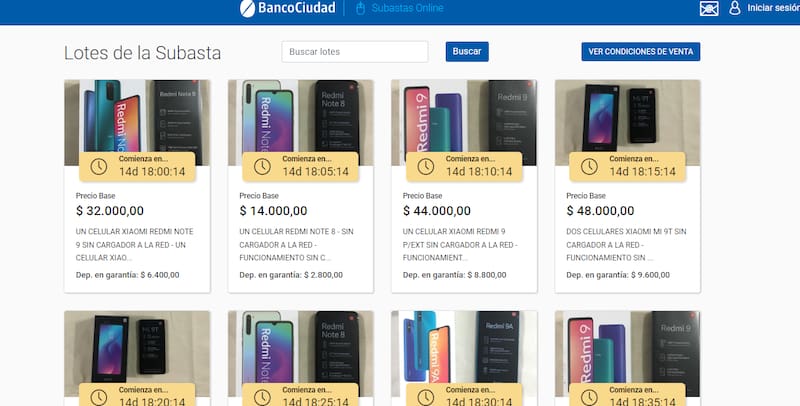
Task: Click description of DOS CELULARES XIAOMI lot
Action: [x=628, y=244]
